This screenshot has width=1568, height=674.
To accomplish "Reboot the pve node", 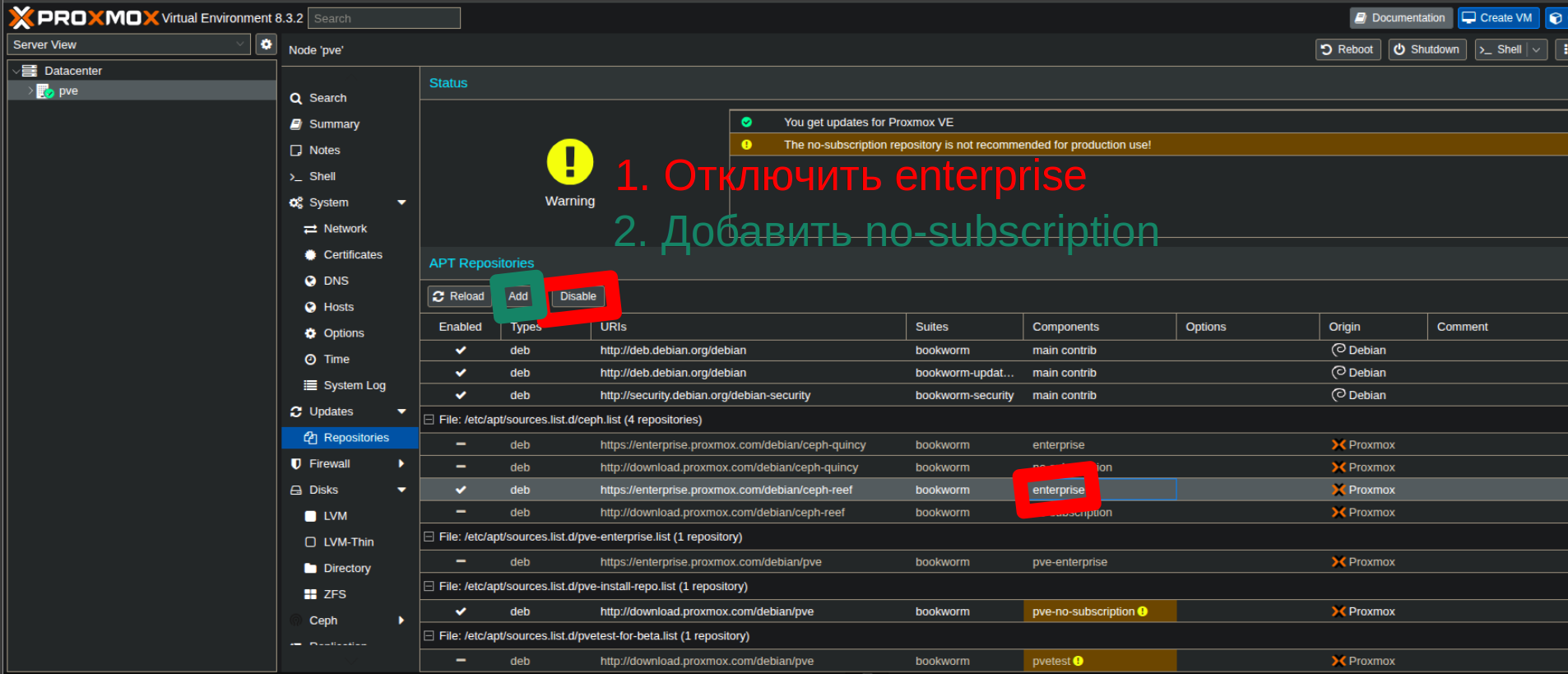I will [x=1348, y=49].
